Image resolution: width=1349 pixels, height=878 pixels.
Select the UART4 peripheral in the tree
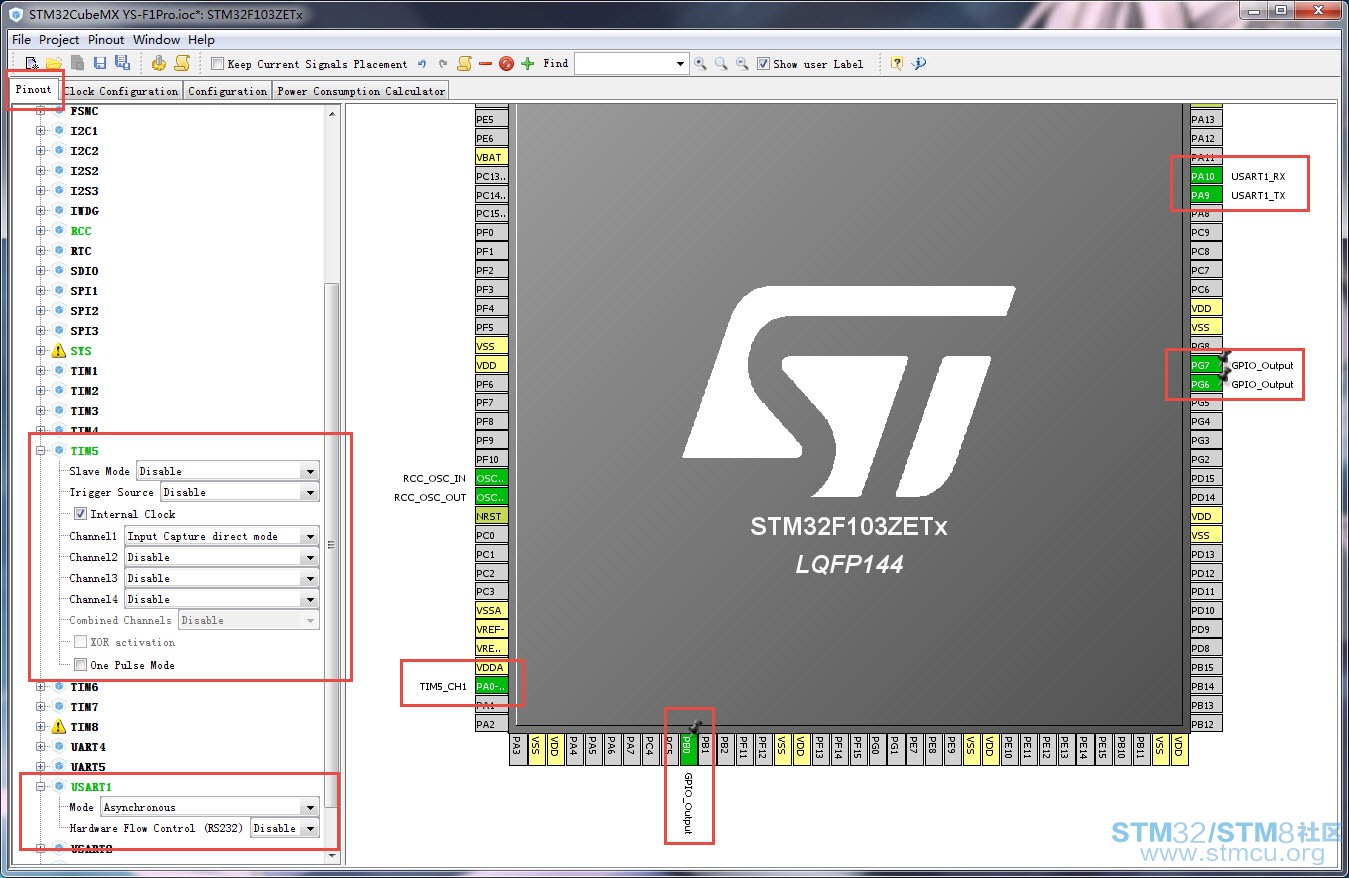87,747
